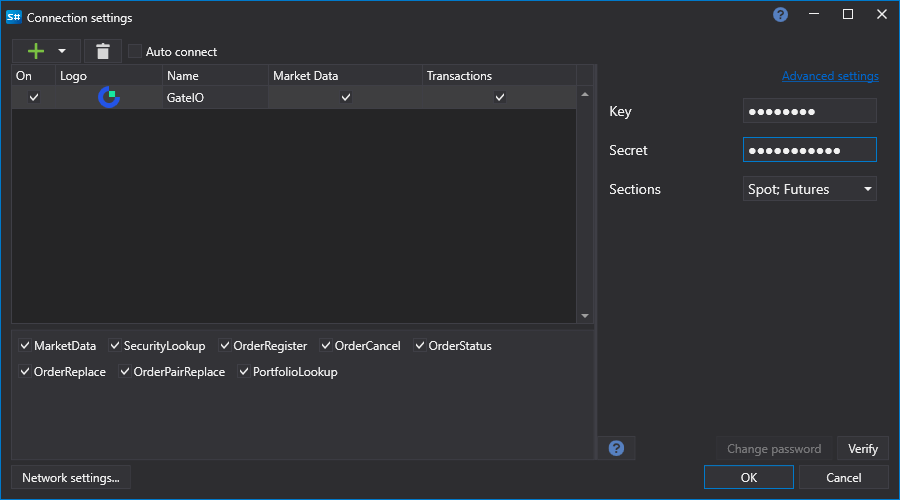Focus the Key input field

click(809, 111)
